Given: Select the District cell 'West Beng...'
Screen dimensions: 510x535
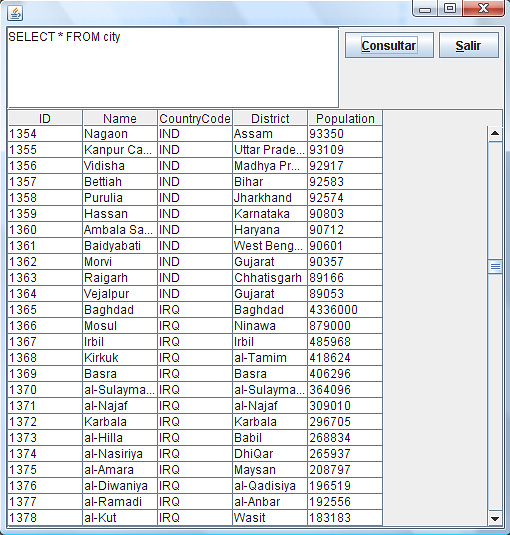Looking at the screenshot, I should [x=270, y=246].
